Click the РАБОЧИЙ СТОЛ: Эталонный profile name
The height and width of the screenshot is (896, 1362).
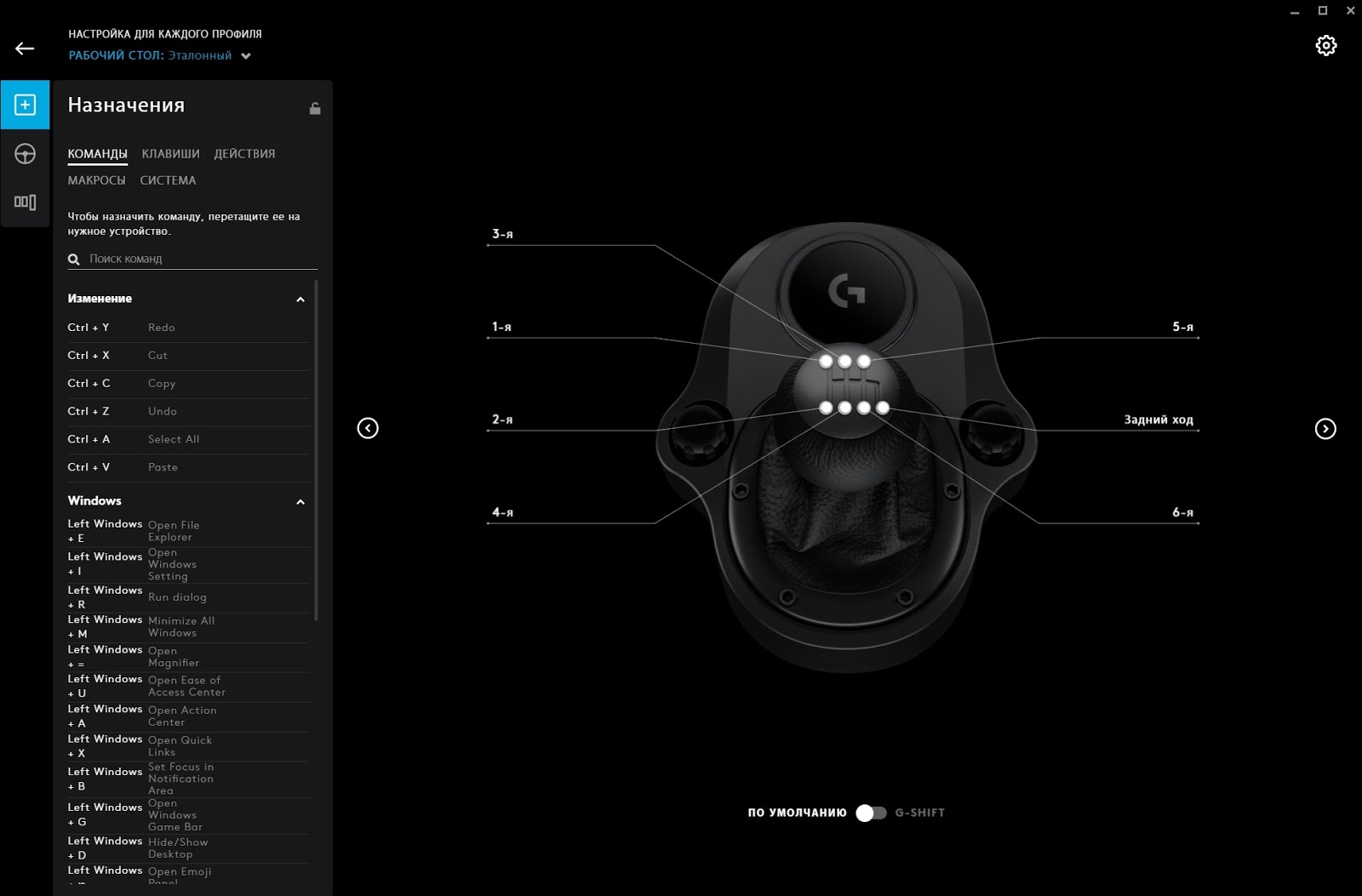pos(150,56)
